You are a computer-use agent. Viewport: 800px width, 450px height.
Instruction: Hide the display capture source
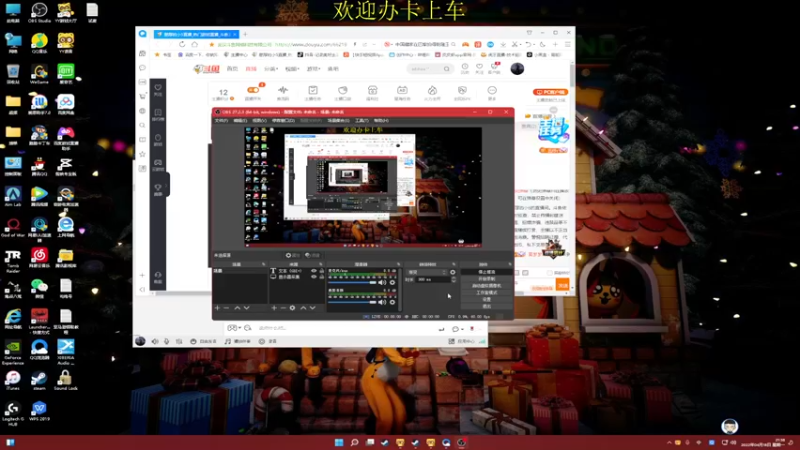click(x=314, y=277)
